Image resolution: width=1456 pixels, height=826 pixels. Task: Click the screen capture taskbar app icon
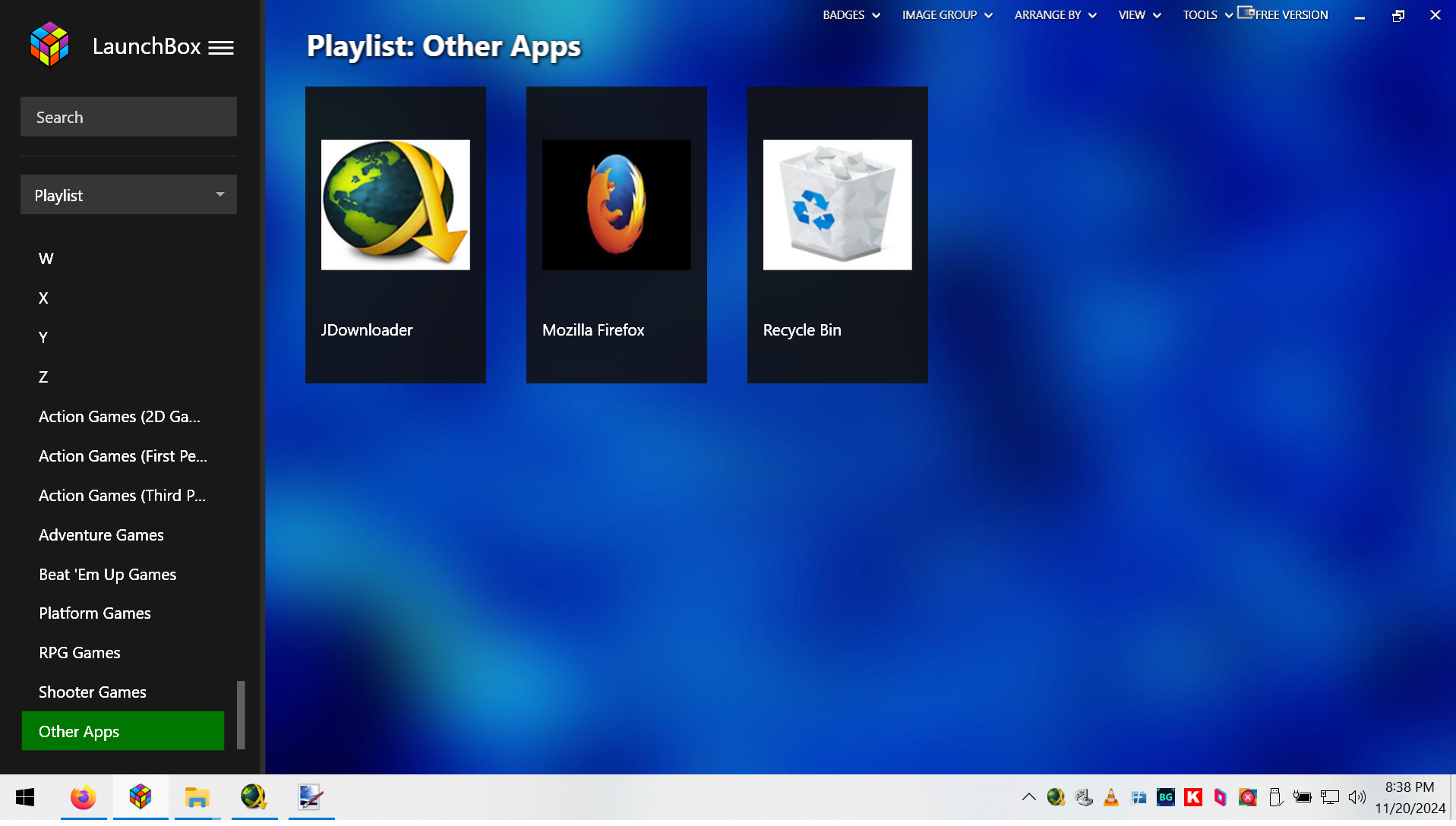tap(311, 798)
